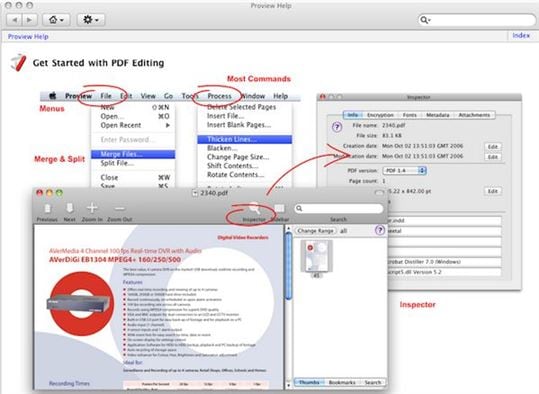Focus the search field in the 2340.pdf window
Viewport: 539px width, 394px height.
point(339,208)
